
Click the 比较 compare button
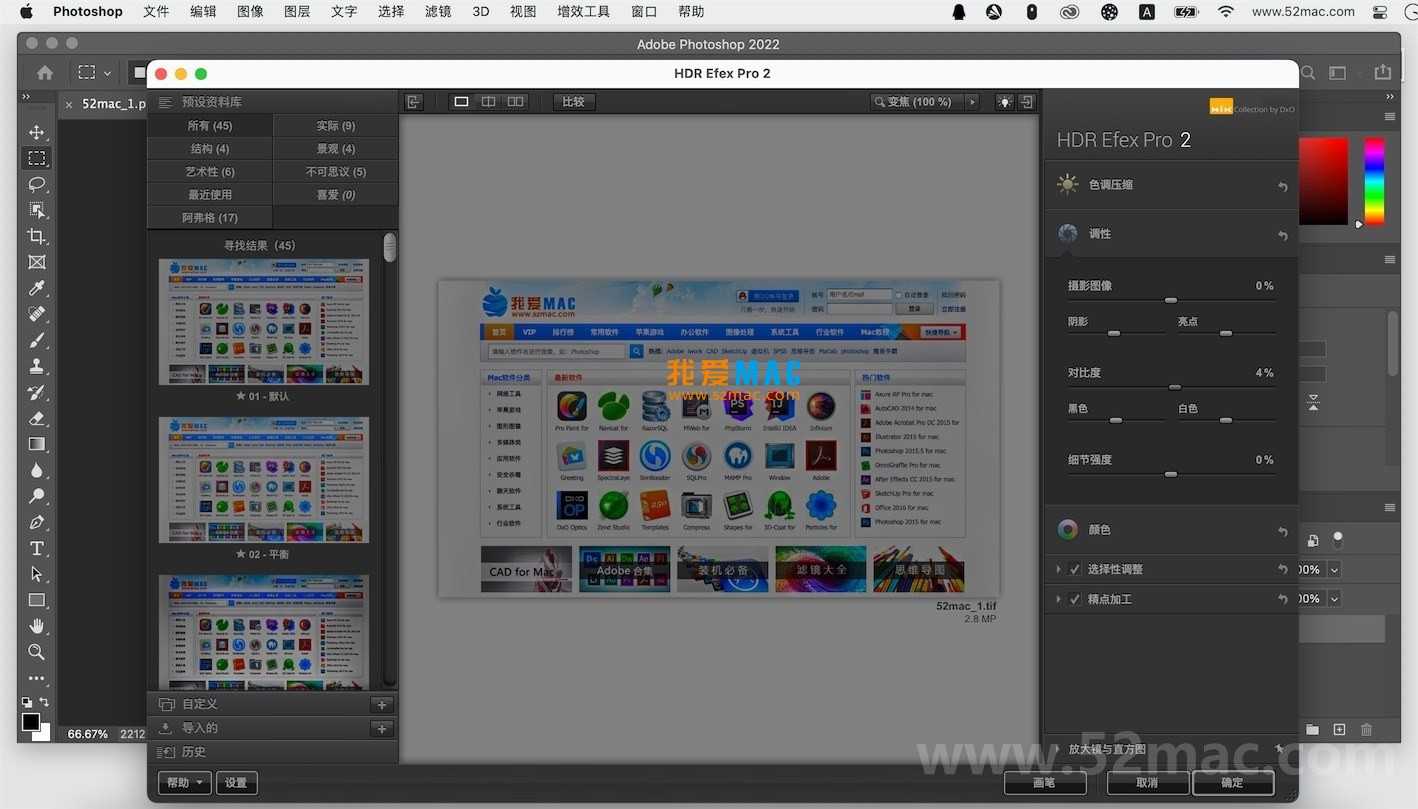click(x=574, y=101)
